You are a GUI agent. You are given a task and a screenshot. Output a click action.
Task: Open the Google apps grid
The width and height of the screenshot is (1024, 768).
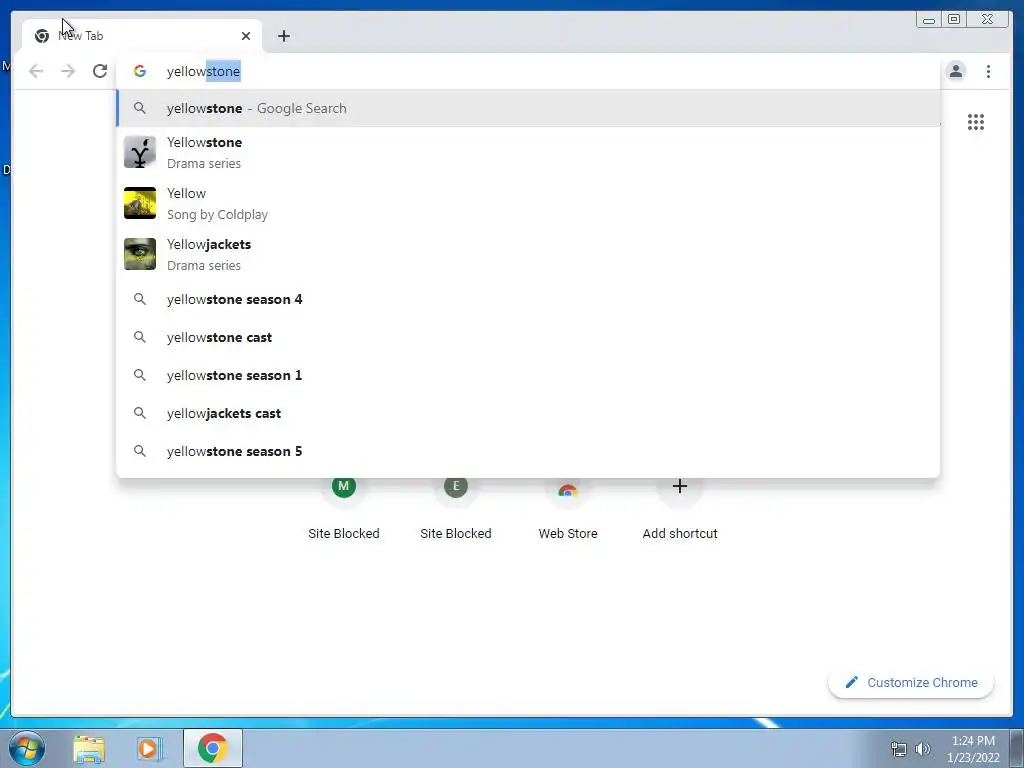[976, 122]
